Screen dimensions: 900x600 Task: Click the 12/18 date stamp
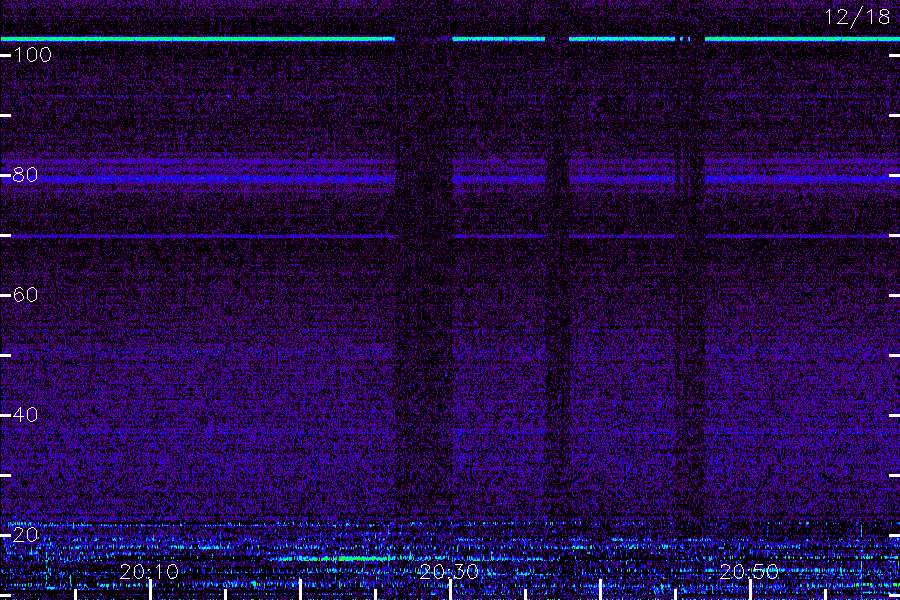click(x=858, y=17)
